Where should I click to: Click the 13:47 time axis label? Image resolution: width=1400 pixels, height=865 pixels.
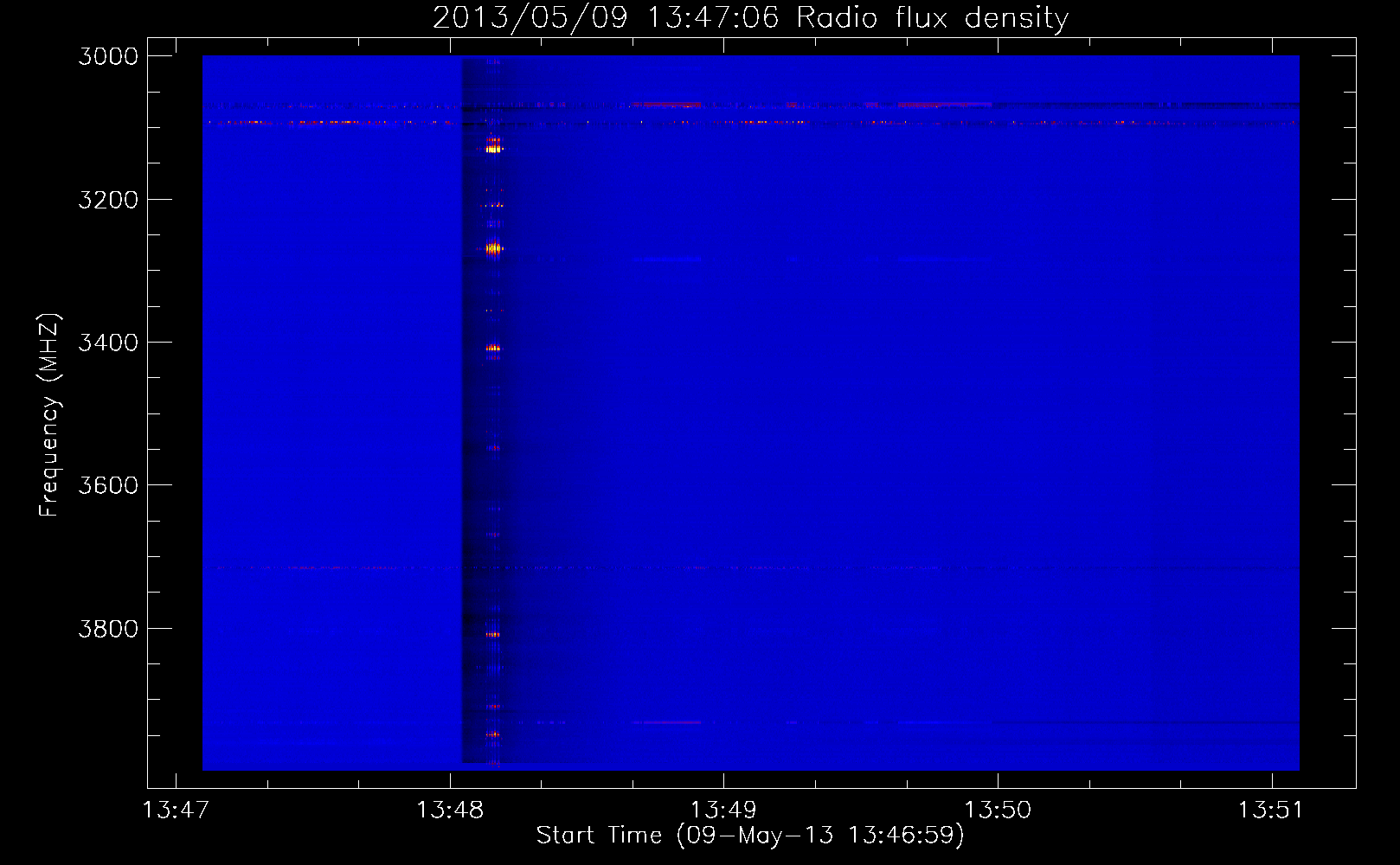(x=176, y=811)
